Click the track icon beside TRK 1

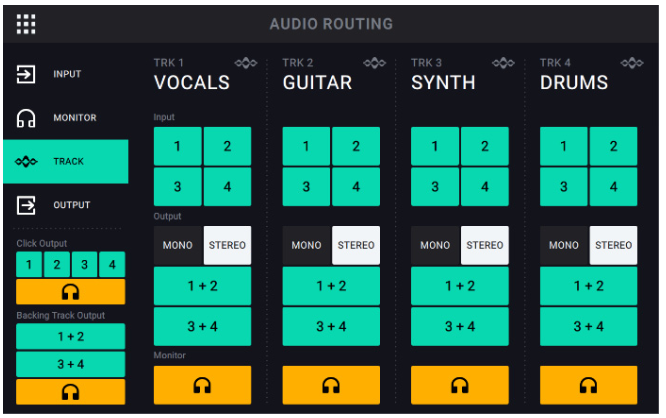pyautogui.click(x=246, y=63)
